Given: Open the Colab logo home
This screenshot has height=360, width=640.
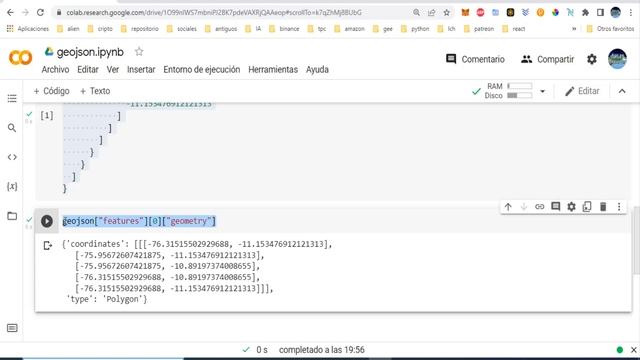Looking at the screenshot, I should (x=20, y=58).
